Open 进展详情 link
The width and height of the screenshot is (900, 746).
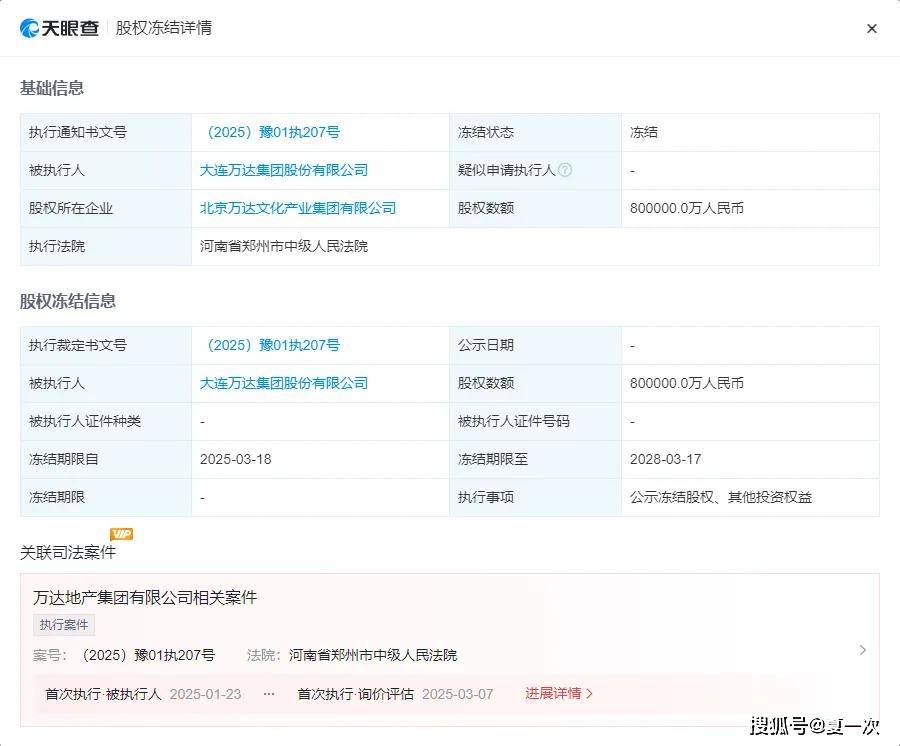pos(558,693)
